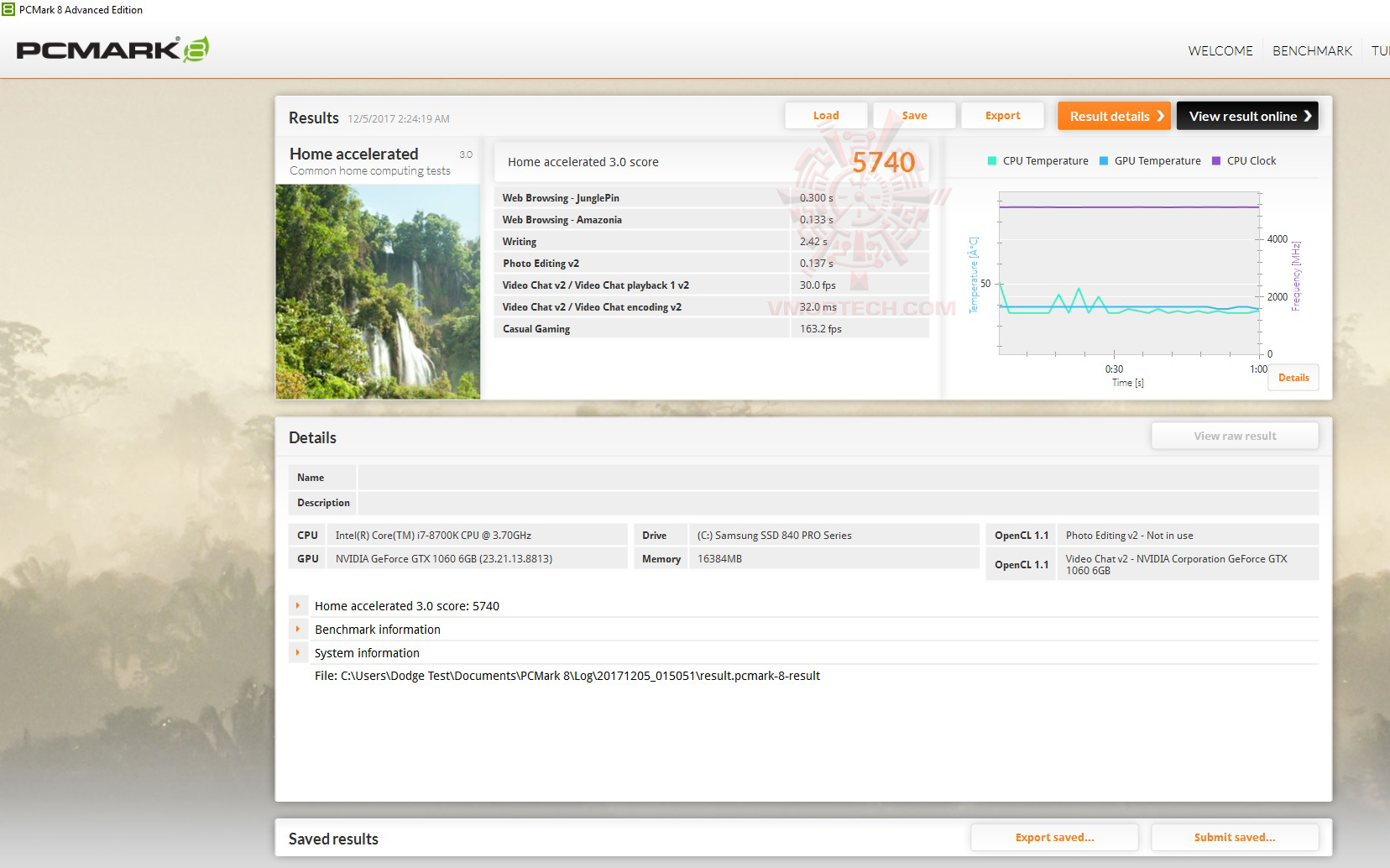Click the waterfall thumbnail image

point(378,291)
